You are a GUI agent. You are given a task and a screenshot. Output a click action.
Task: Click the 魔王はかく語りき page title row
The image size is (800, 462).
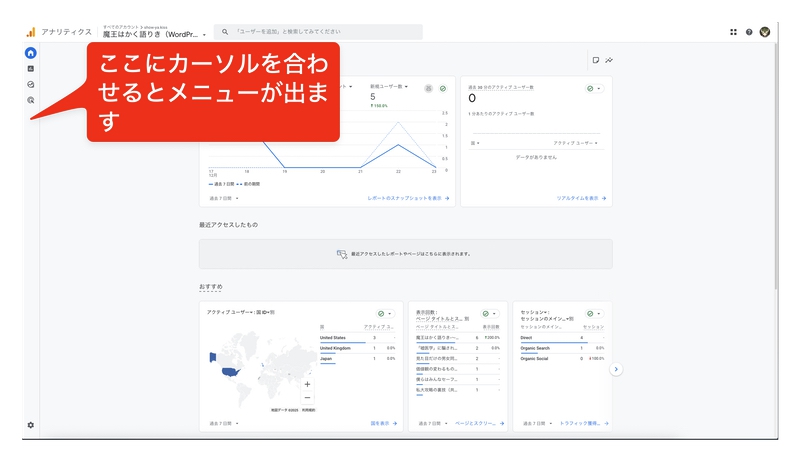[x=458, y=338]
